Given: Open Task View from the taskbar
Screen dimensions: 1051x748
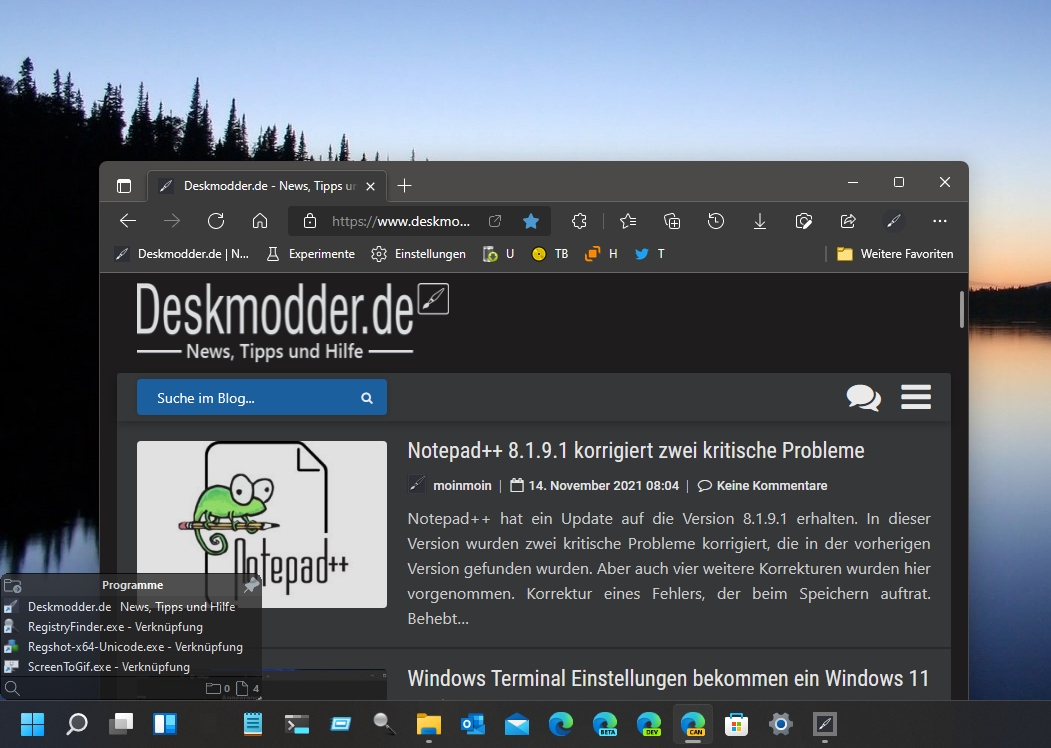Looking at the screenshot, I should click(x=121, y=724).
